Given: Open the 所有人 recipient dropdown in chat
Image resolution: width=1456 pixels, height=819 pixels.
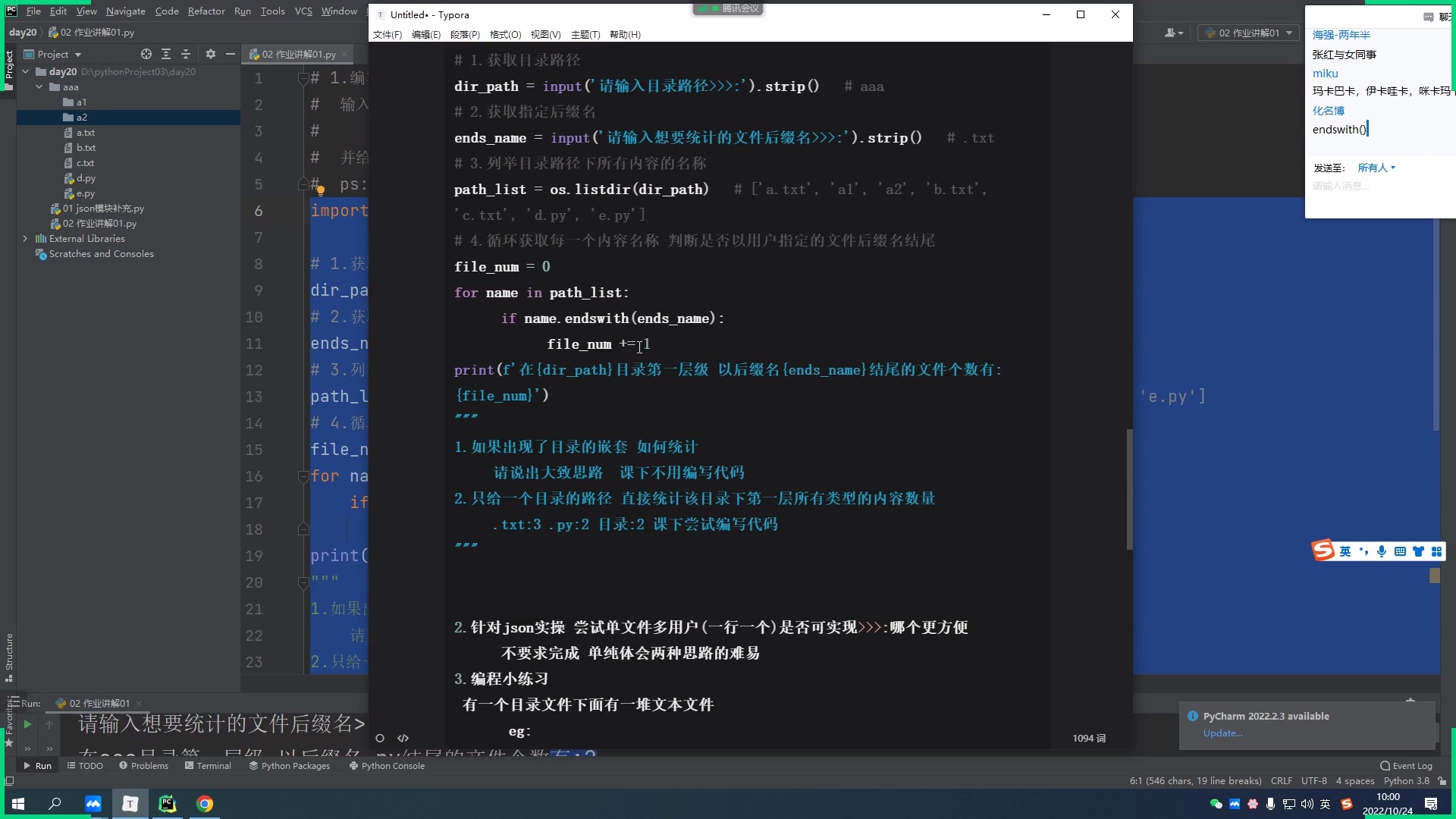Looking at the screenshot, I should pyautogui.click(x=1375, y=167).
